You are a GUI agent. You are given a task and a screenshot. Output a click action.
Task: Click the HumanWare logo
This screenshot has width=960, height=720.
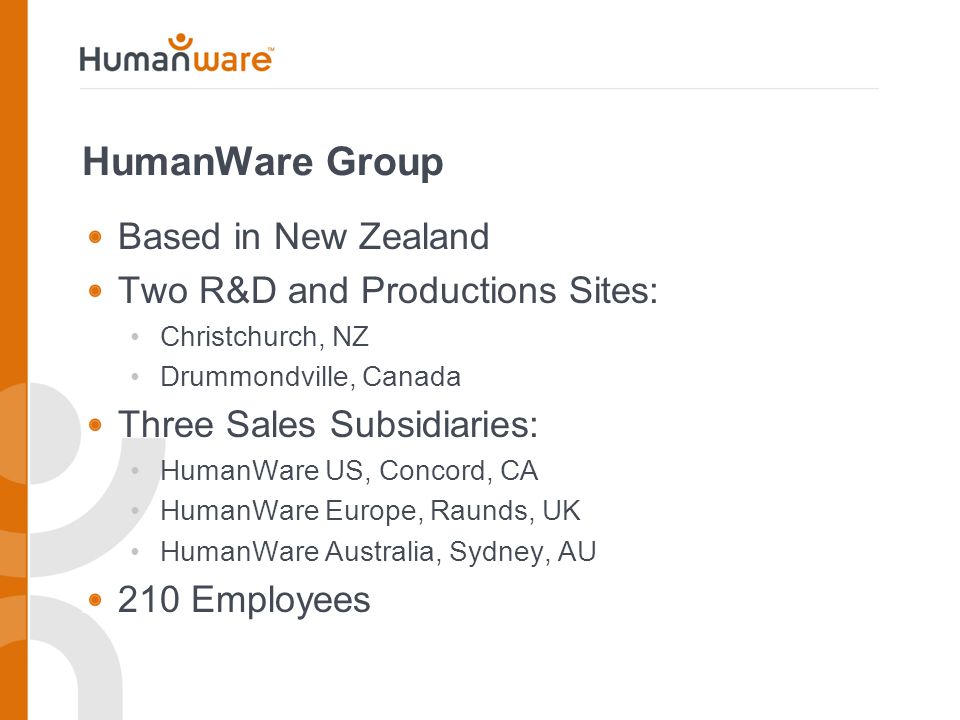tap(176, 53)
